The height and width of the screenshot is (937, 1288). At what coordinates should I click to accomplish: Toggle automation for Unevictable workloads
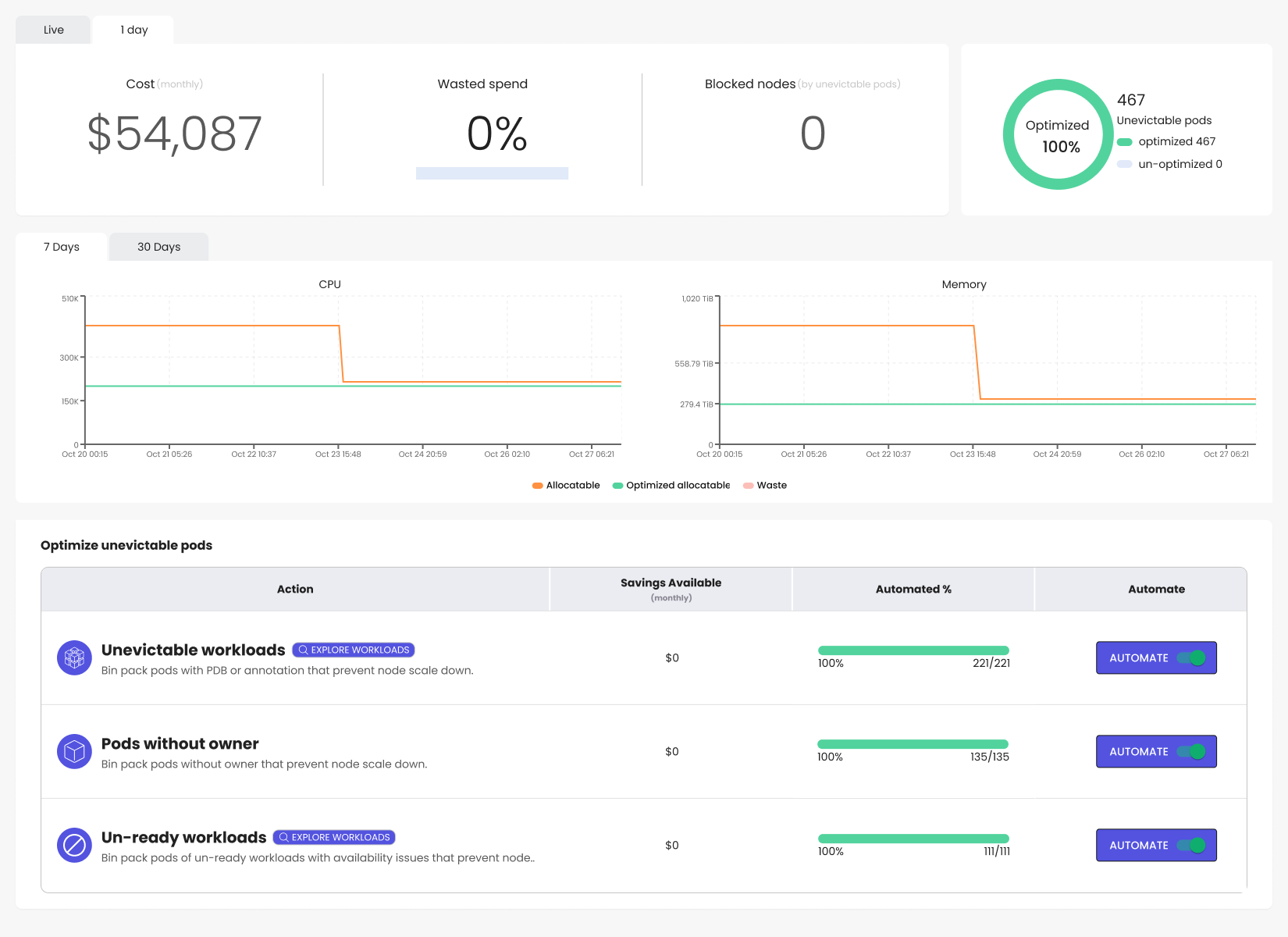pos(1191,658)
